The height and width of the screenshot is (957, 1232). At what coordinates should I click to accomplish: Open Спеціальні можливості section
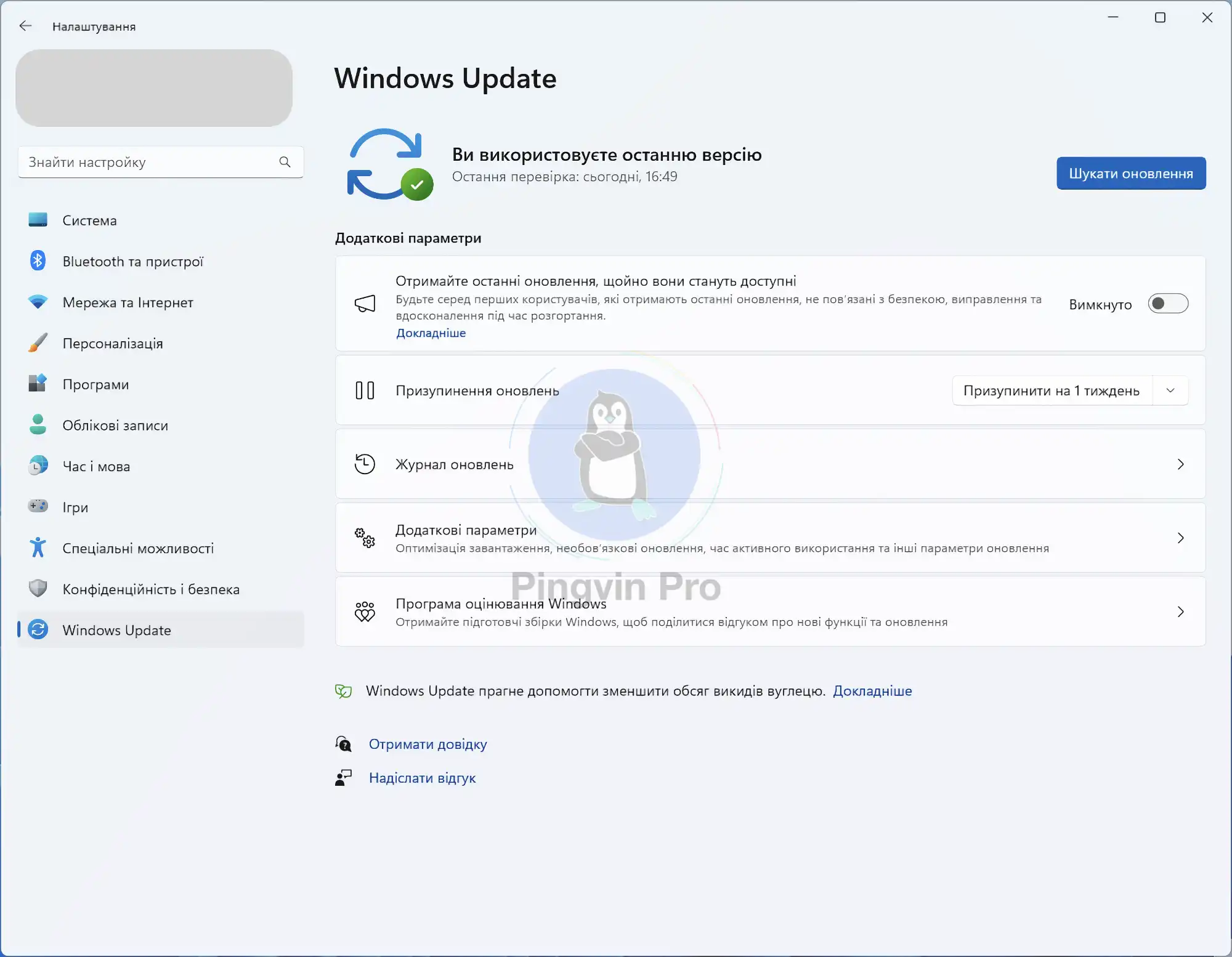[x=161, y=548]
